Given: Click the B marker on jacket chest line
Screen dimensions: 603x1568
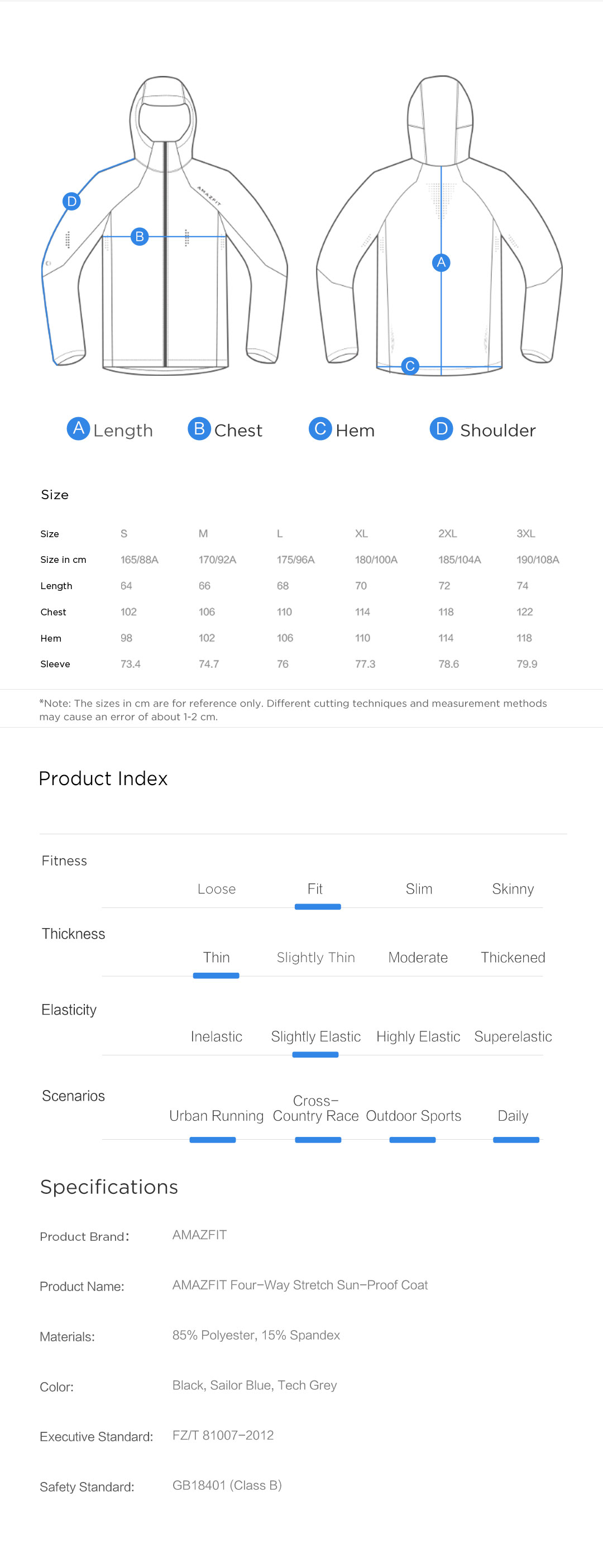Looking at the screenshot, I should [140, 236].
